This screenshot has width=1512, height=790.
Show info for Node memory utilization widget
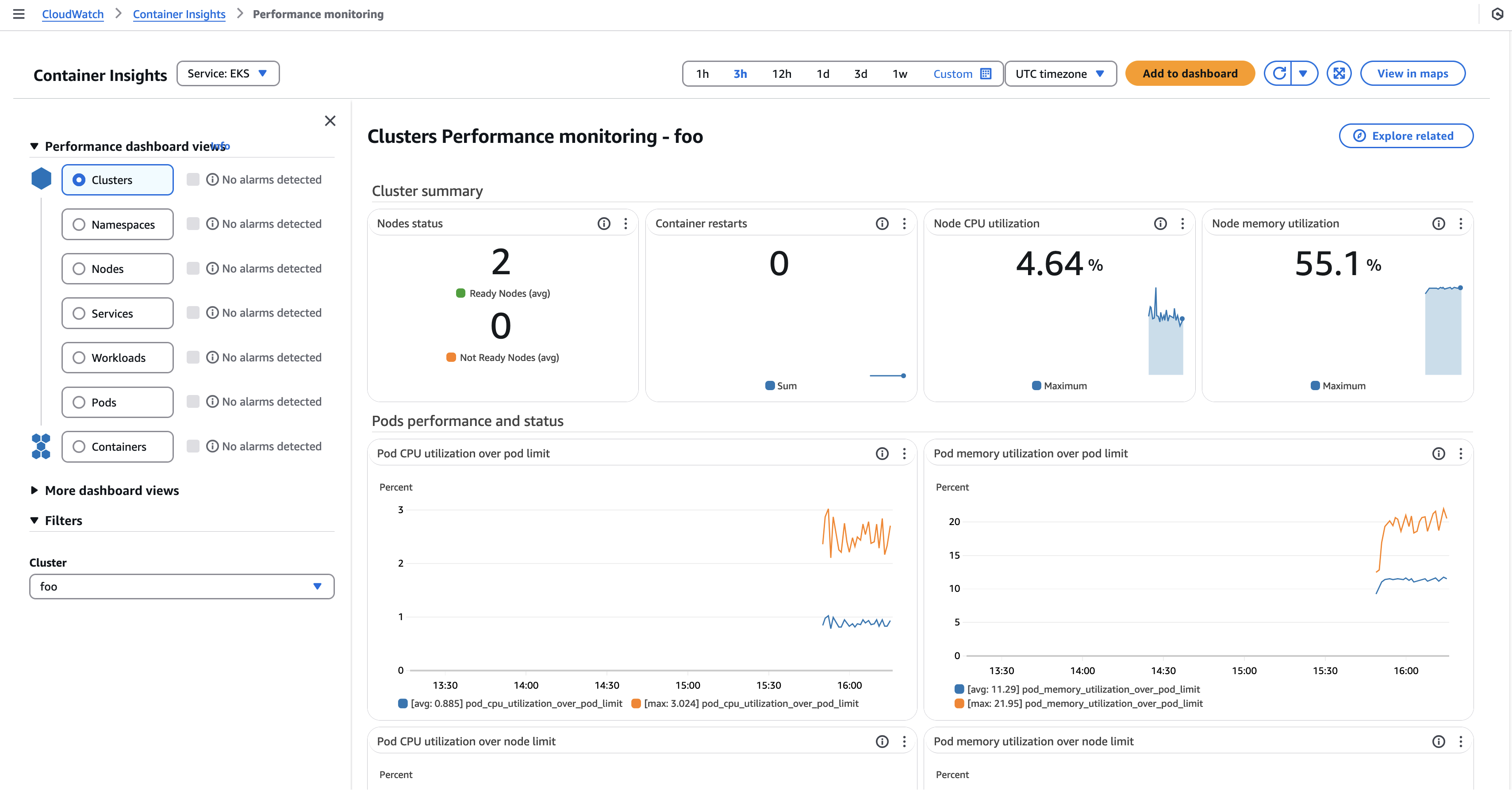coord(1438,223)
